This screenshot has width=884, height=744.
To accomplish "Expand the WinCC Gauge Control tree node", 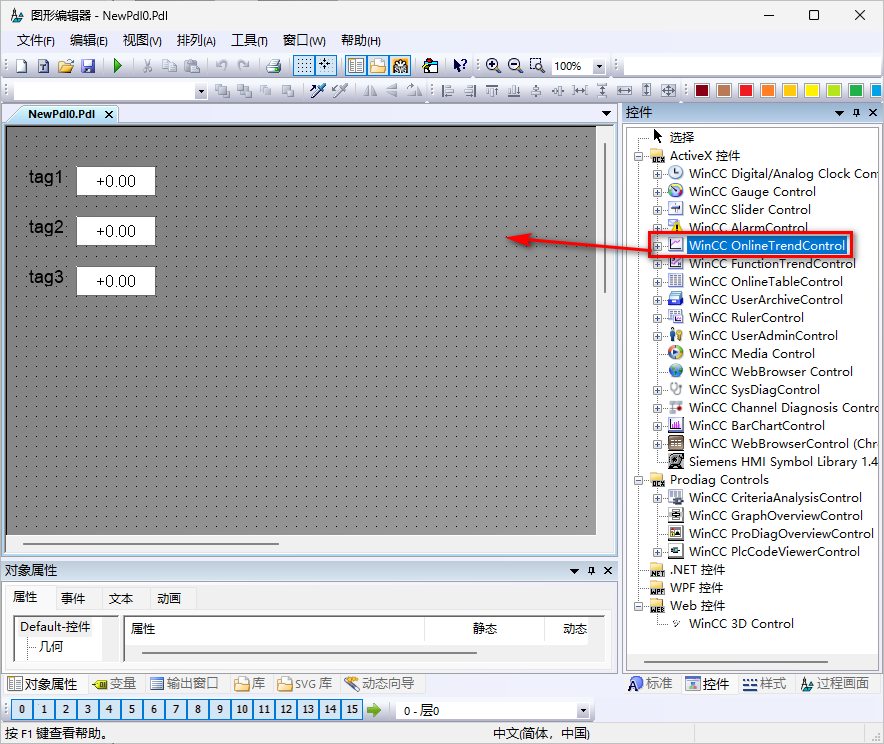I will [657, 192].
